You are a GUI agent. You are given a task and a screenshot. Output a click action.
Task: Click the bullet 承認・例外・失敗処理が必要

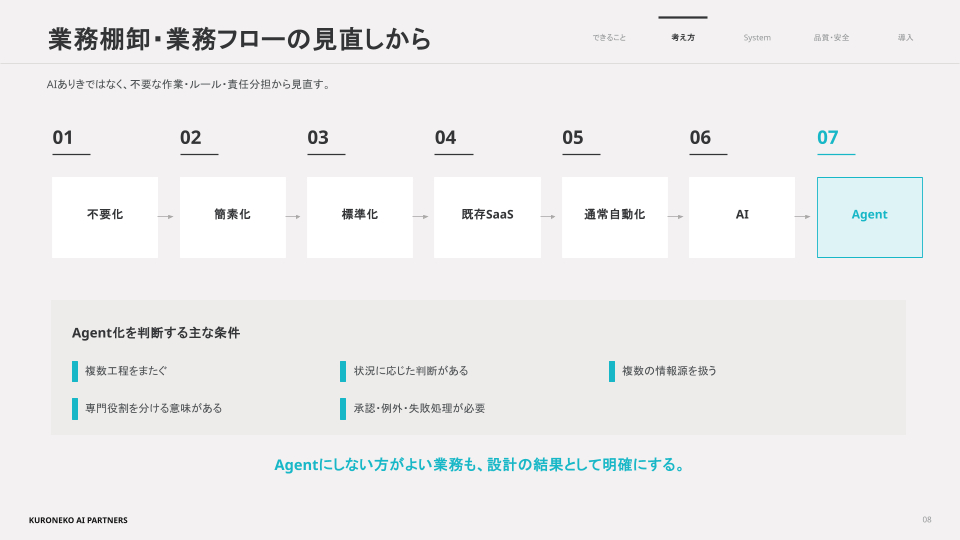[419, 408]
